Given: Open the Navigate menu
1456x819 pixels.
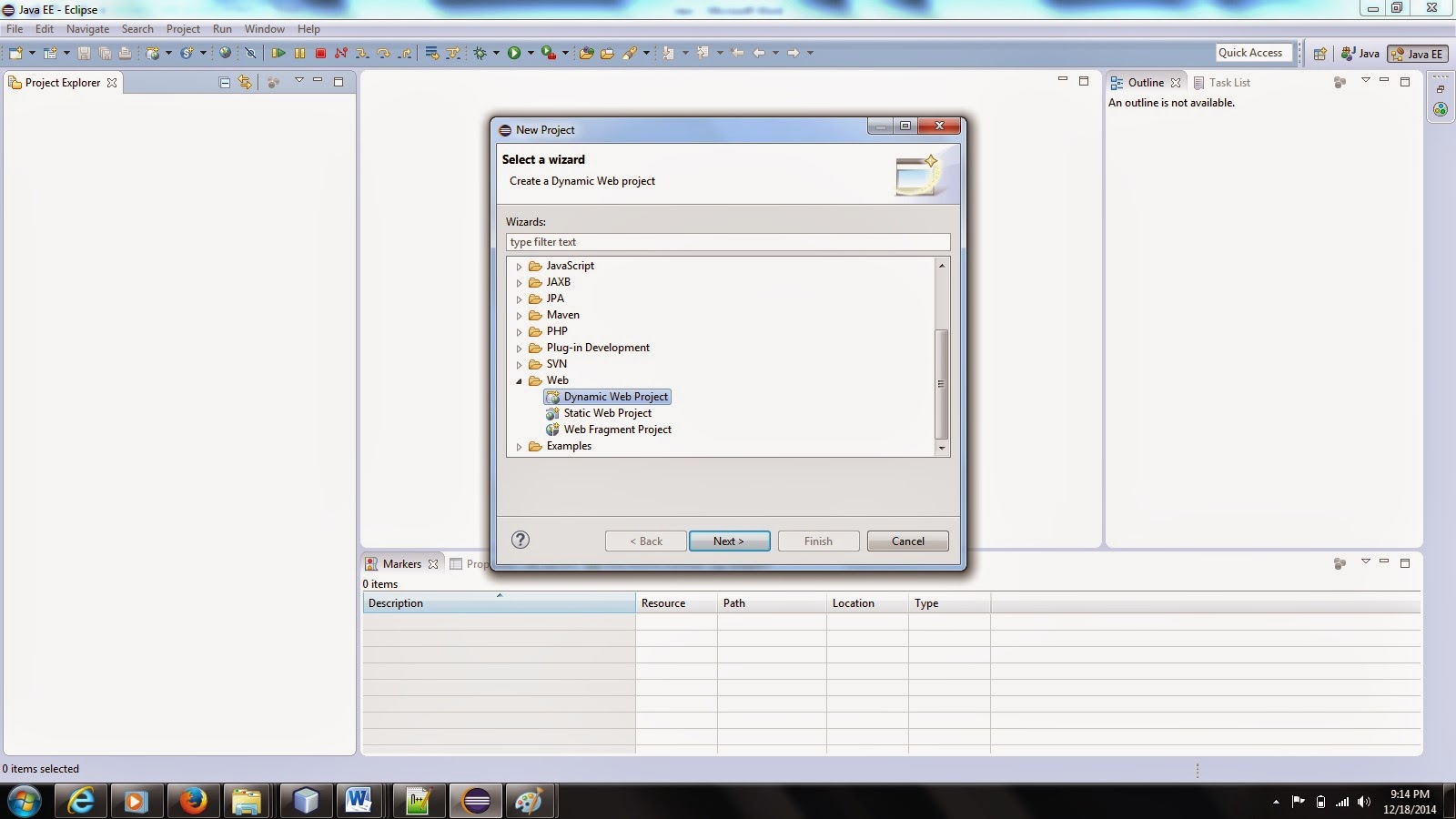Looking at the screenshot, I should pyautogui.click(x=87, y=28).
